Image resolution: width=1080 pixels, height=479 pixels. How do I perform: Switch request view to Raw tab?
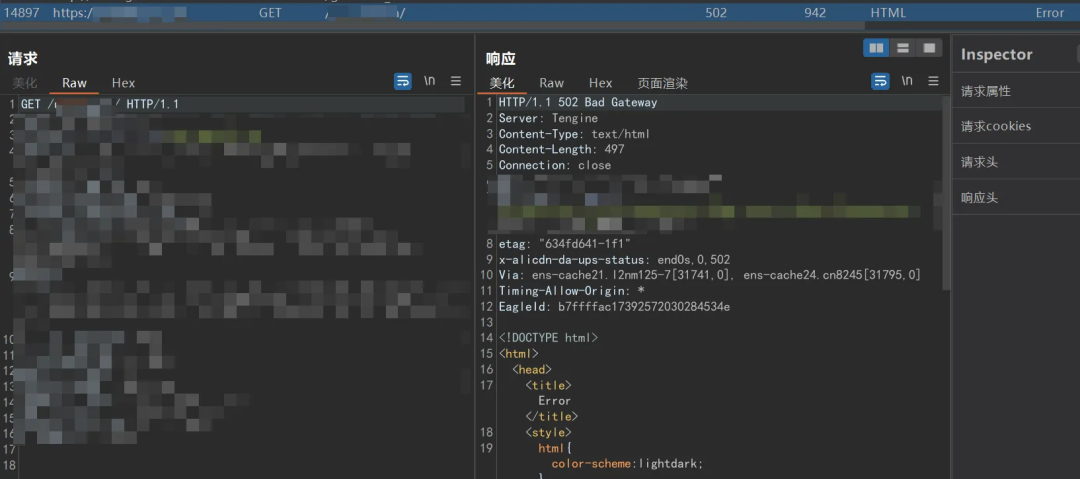74,83
